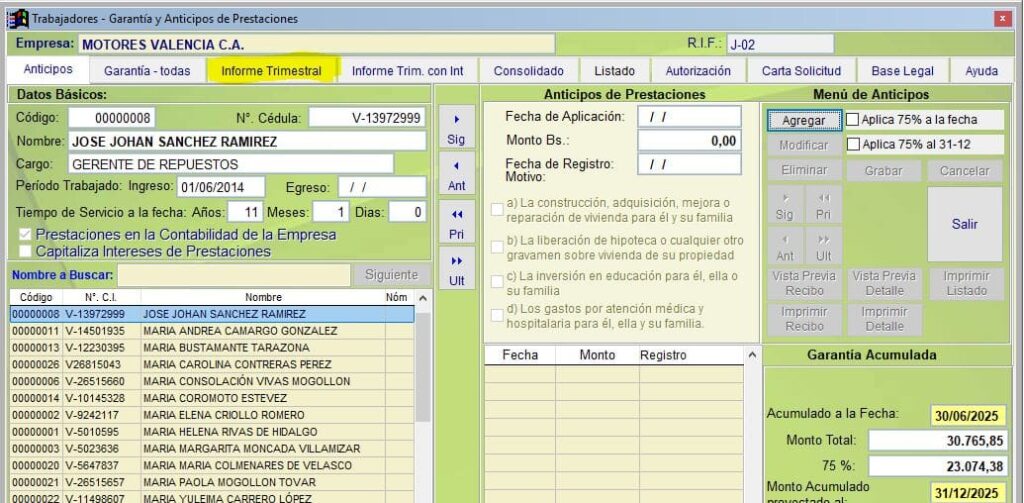Image resolution: width=1024 pixels, height=503 pixels.
Task: Select row JOSE JOHAN SANCHEZ RAMIREZ in list
Action: (212, 314)
